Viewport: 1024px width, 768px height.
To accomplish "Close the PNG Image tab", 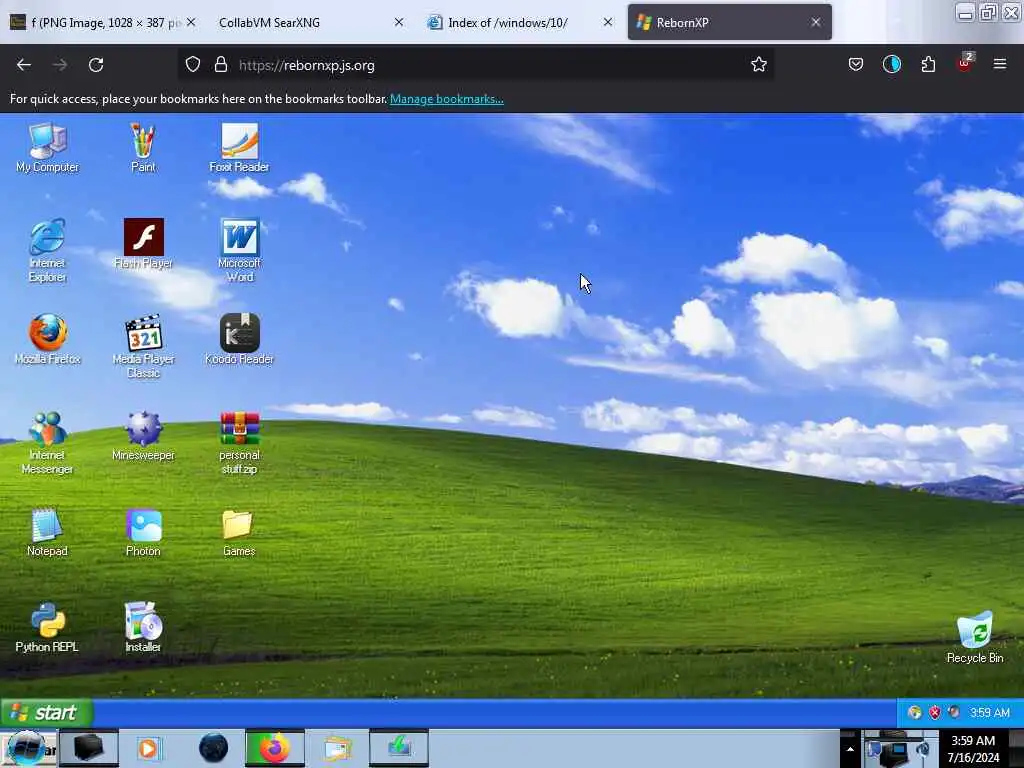I will 191,22.
